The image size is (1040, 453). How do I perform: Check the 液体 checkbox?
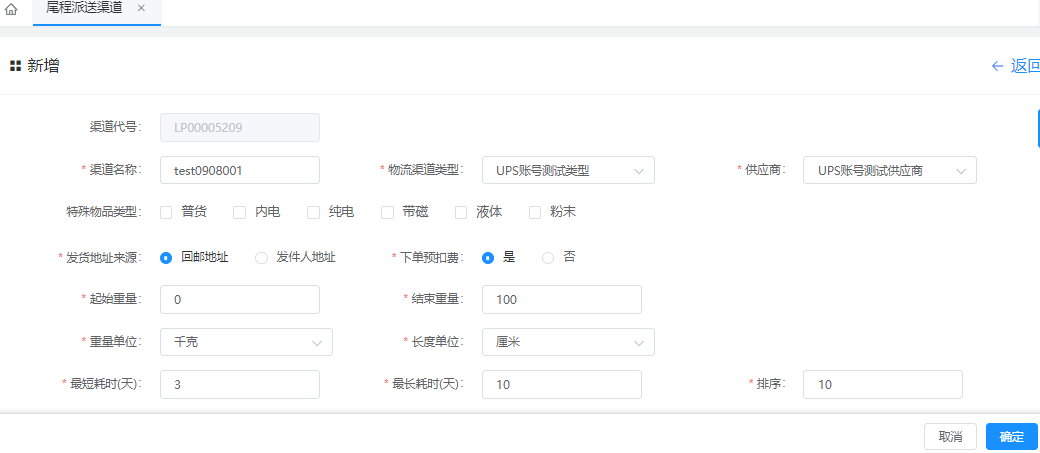click(461, 212)
